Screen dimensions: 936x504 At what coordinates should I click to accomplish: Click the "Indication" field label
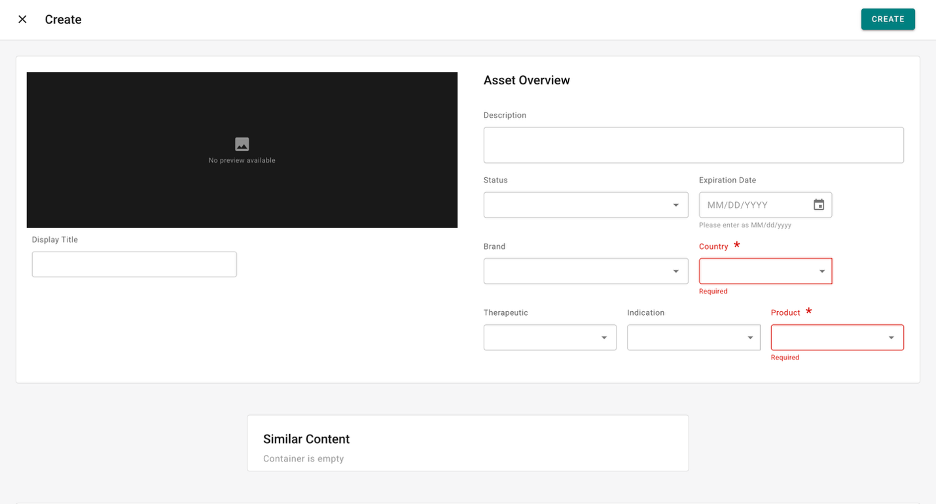coord(645,312)
